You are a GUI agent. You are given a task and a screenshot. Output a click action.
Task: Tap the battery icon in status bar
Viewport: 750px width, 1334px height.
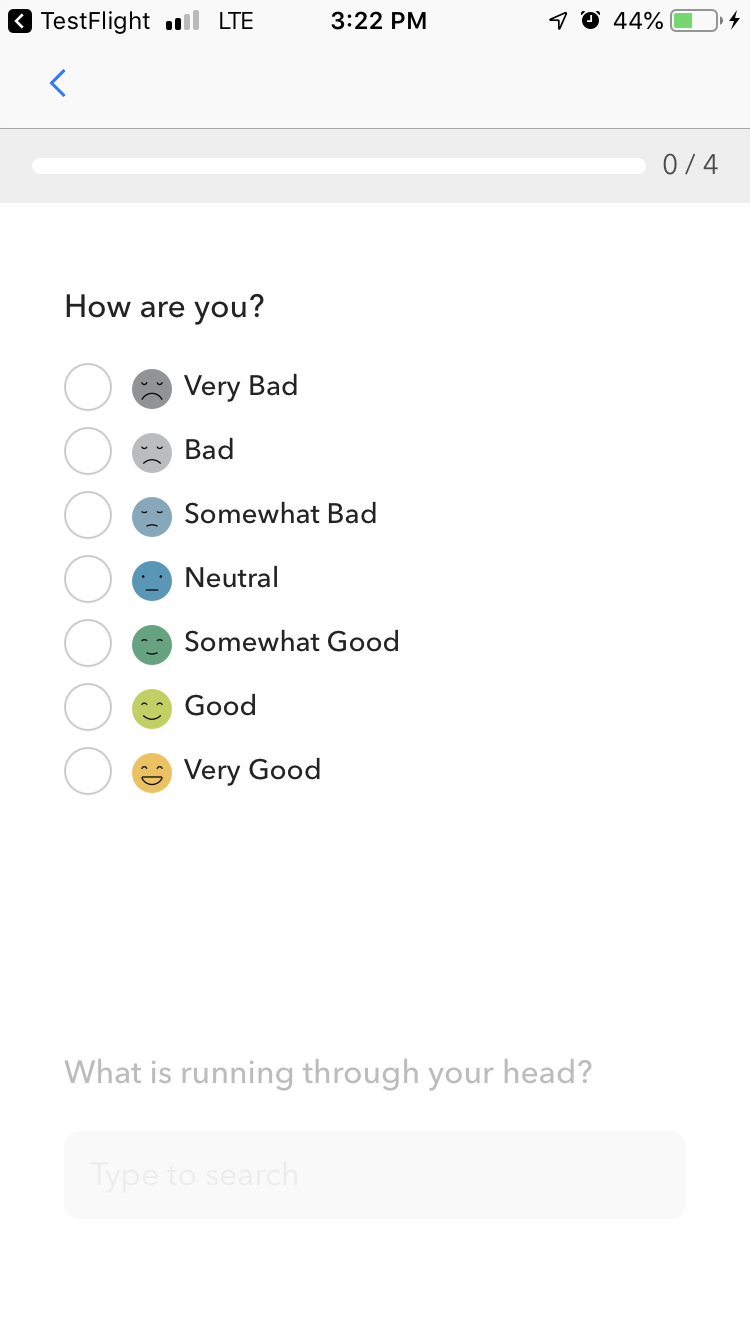pos(696,21)
